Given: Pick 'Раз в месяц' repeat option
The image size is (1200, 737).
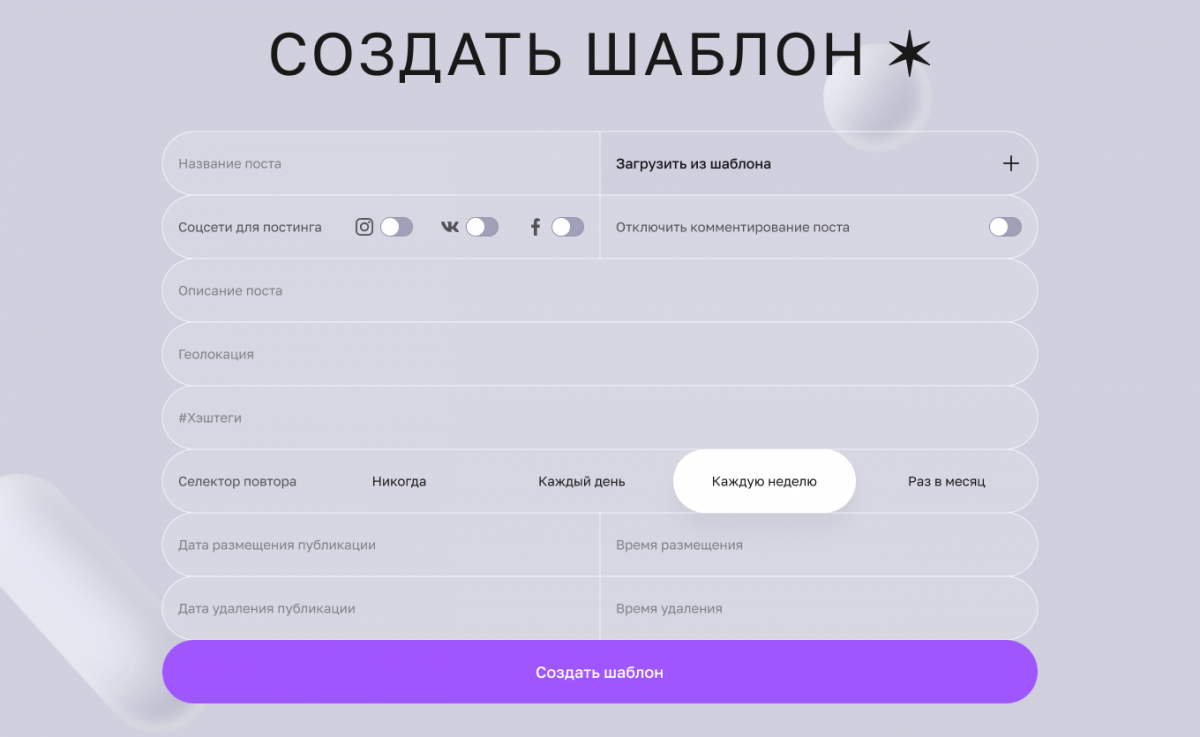Looking at the screenshot, I should [946, 481].
